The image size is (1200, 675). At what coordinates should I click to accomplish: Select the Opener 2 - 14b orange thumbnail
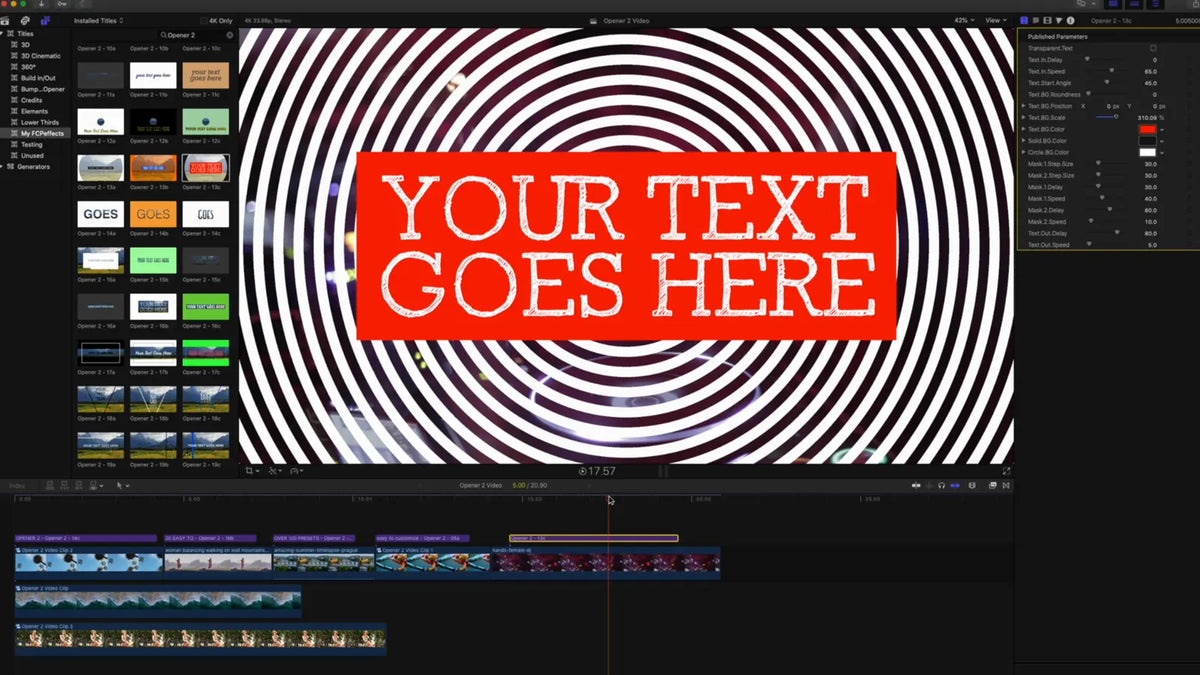point(153,214)
